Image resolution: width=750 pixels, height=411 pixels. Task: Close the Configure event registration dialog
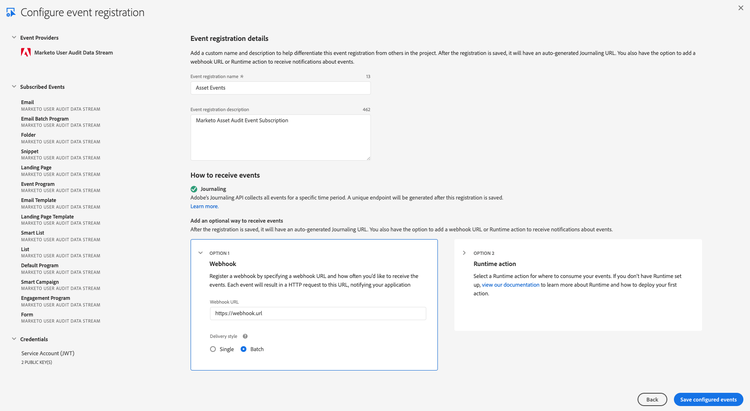coord(740,8)
